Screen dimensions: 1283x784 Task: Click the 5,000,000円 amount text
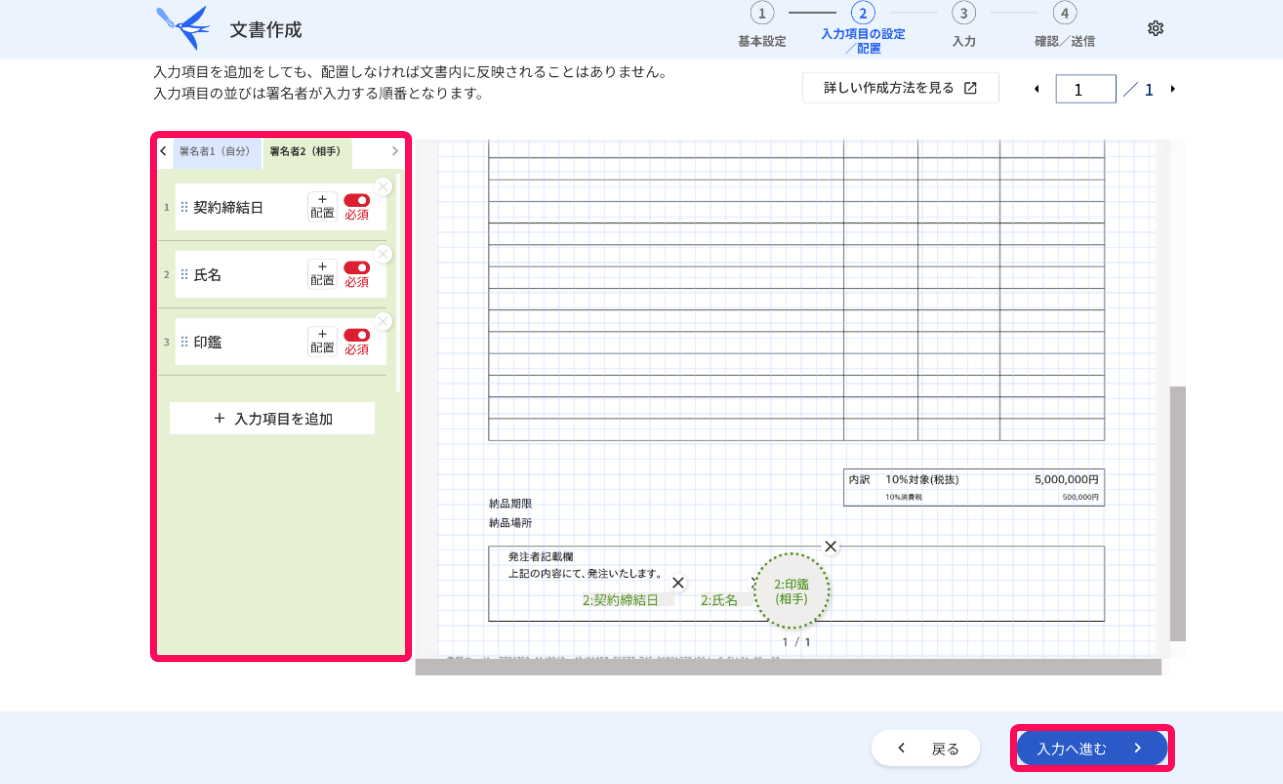point(1066,479)
